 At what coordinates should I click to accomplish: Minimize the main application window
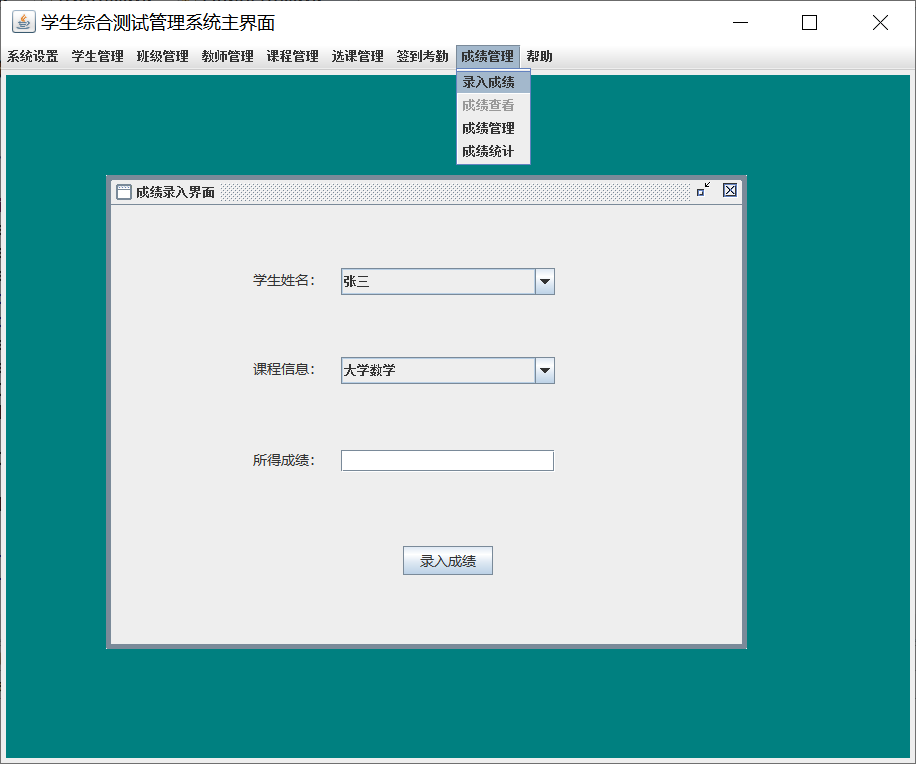(740, 23)
